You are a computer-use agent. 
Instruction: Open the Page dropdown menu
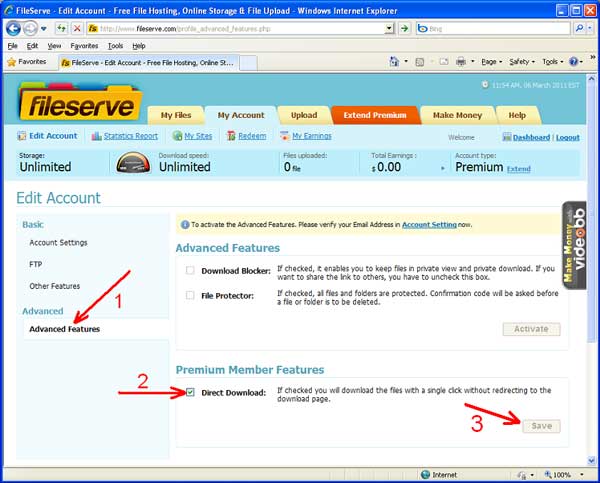pyautogui.click(x=491, y=62)
